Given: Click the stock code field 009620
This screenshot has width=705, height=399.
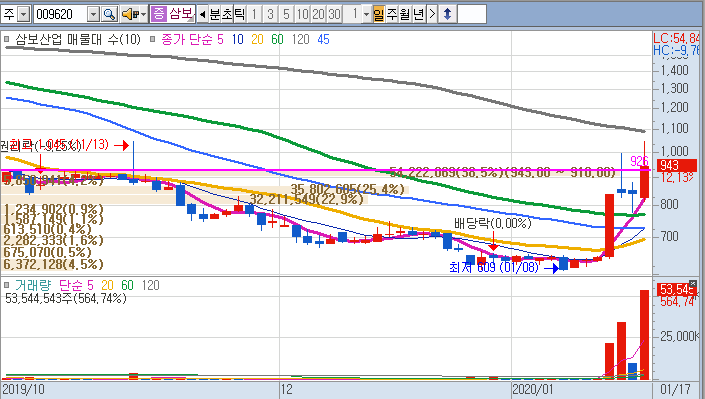Looking at the screenshot, I should (61, 14).
